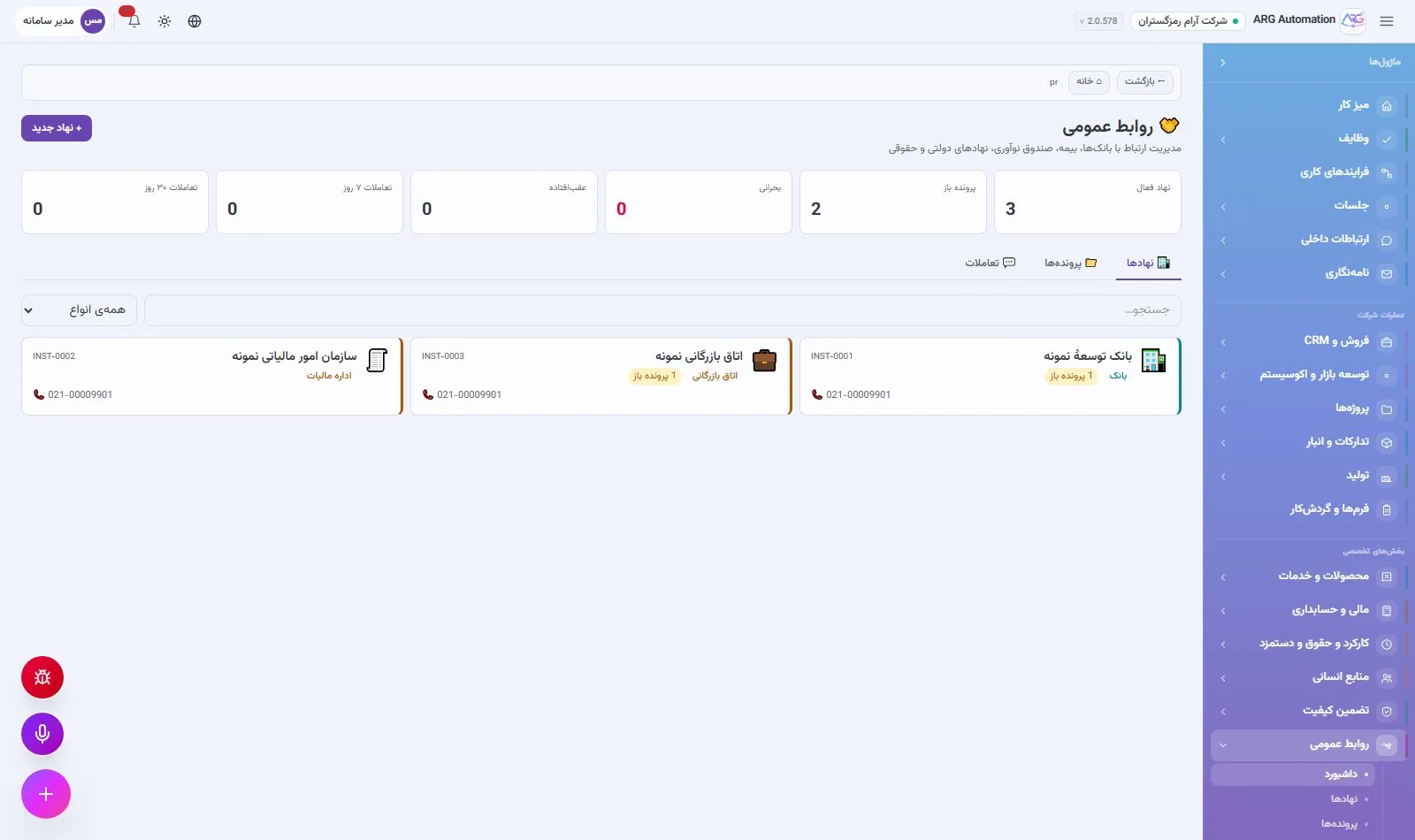Click the ARG Automation logo
The height and width of the screenshot is (840, 1415).
click(x=1353, y=20)
